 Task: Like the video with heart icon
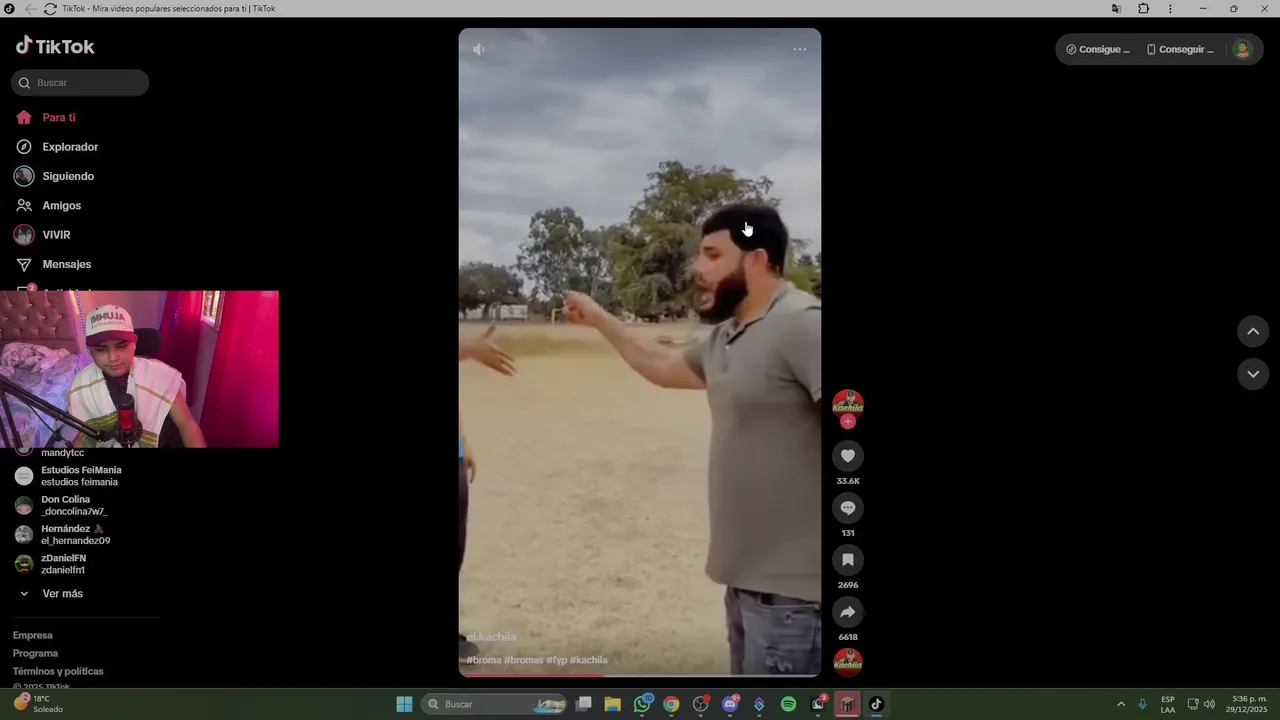pyautogui.click(x=848, y=456)
